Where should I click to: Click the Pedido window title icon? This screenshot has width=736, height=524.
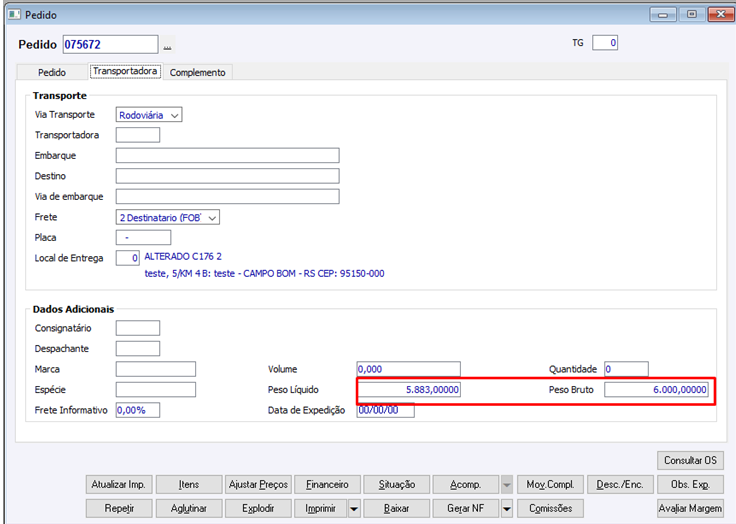click(x=14, y=14)
